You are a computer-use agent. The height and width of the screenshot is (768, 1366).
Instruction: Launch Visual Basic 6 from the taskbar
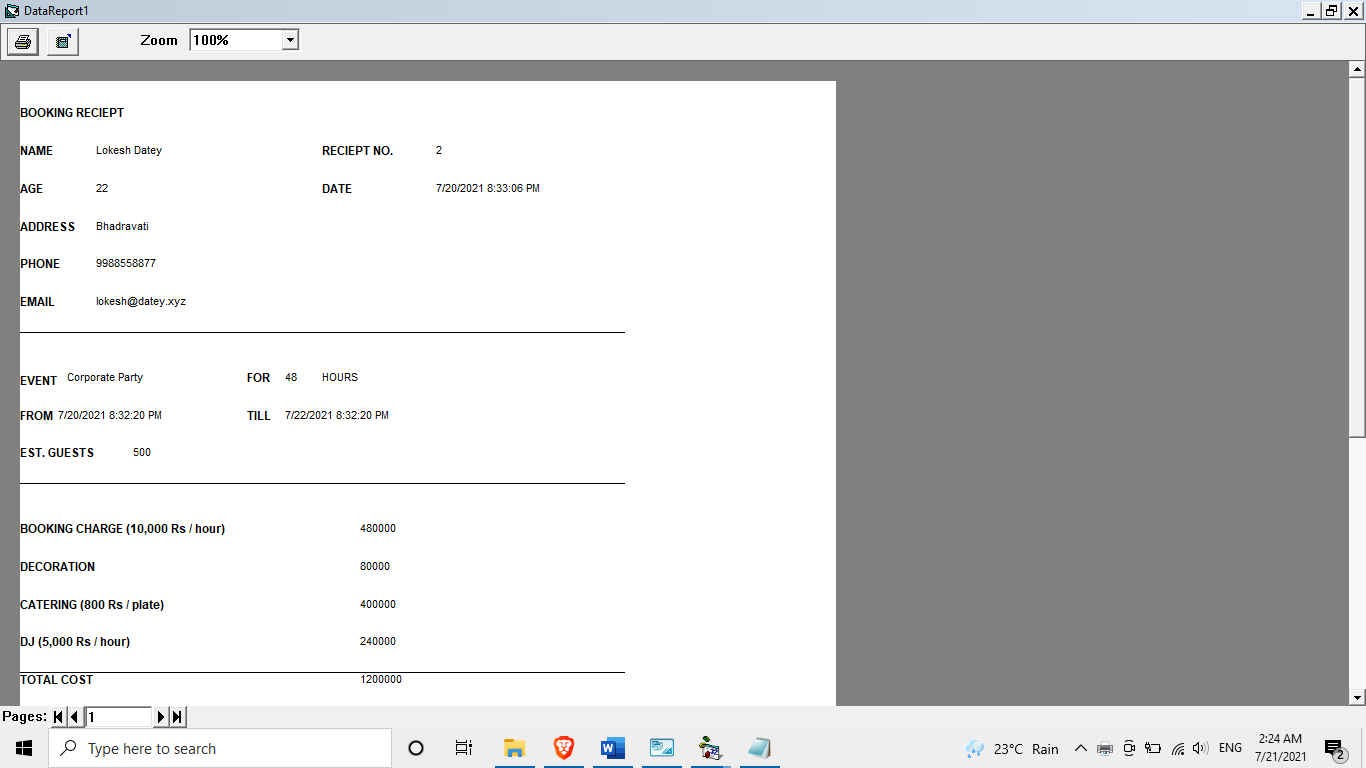tap(710, 747)
